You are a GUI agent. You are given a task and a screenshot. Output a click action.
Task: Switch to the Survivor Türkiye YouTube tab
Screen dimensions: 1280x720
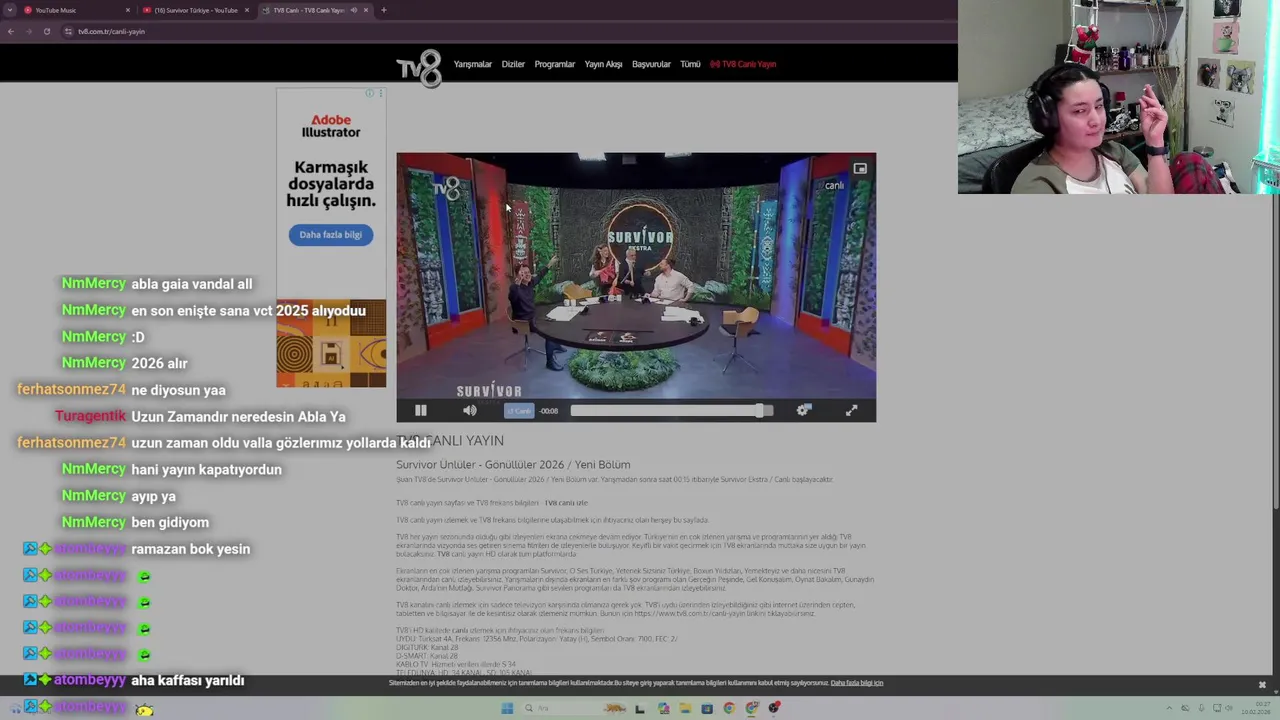pyautogui.click(x=195, y=10)
